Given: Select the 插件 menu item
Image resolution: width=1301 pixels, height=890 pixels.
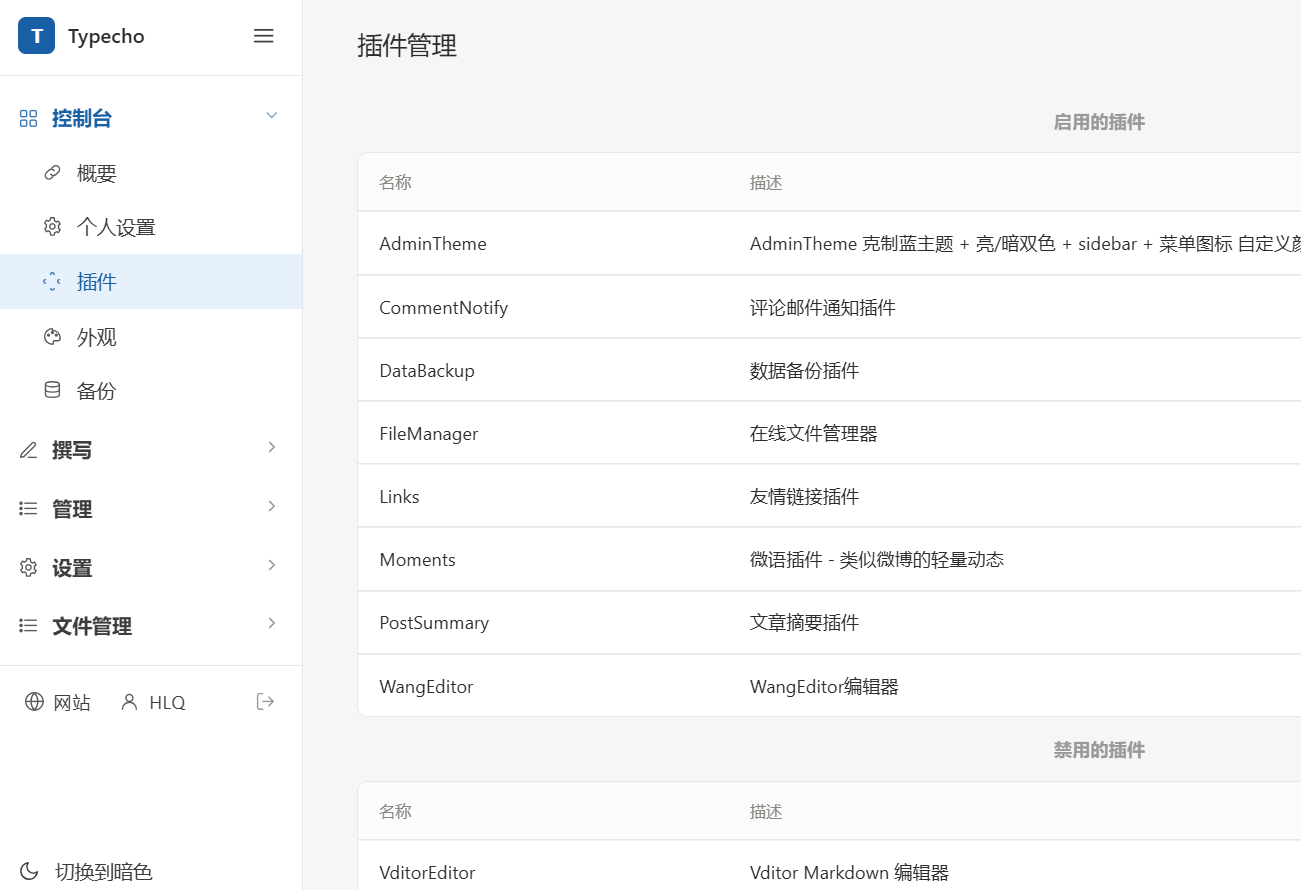Looking at the screenshot, I should (x=151, y=282).
